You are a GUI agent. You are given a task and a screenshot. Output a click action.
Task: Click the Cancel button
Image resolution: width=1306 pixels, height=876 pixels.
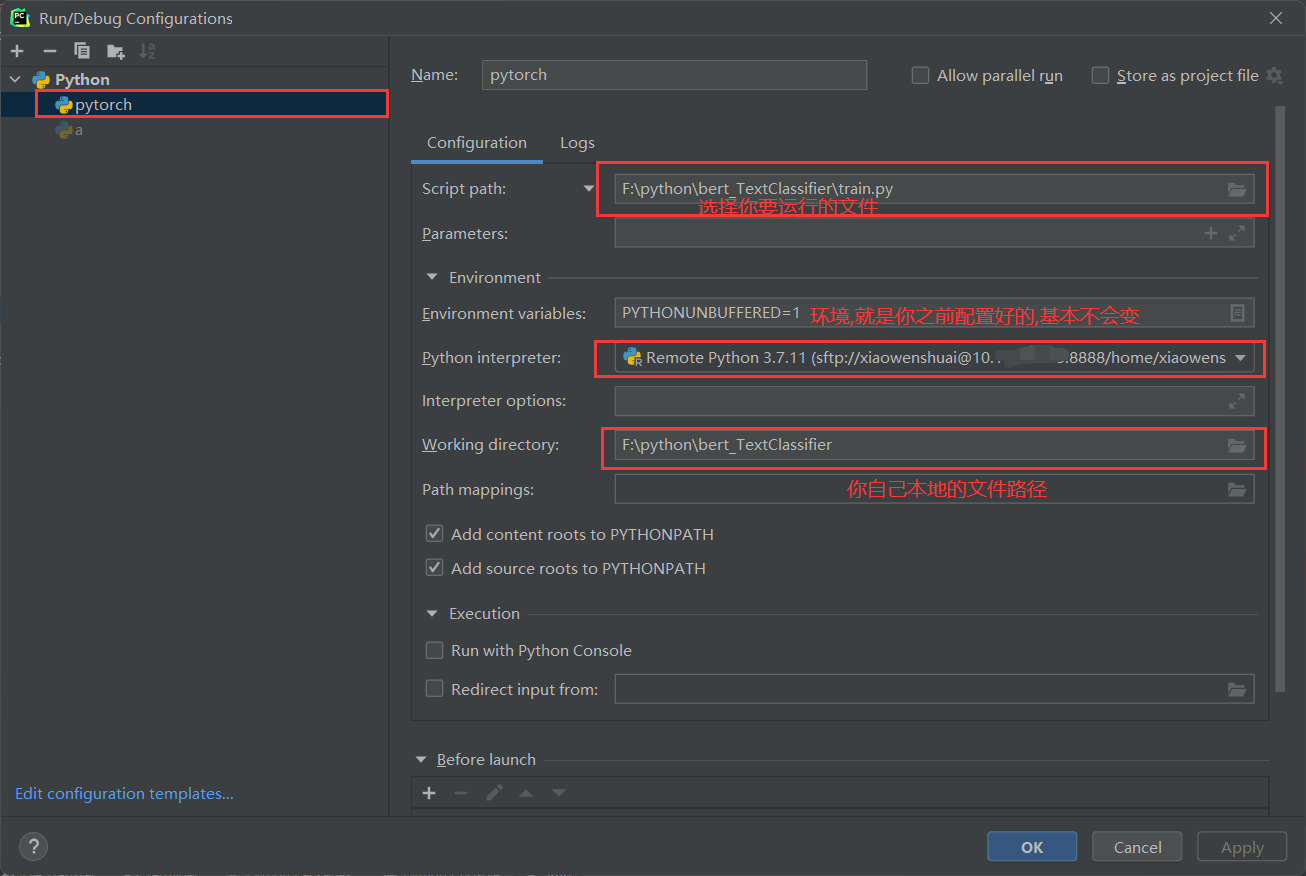pyautogui.click(x=1137, y=846)
